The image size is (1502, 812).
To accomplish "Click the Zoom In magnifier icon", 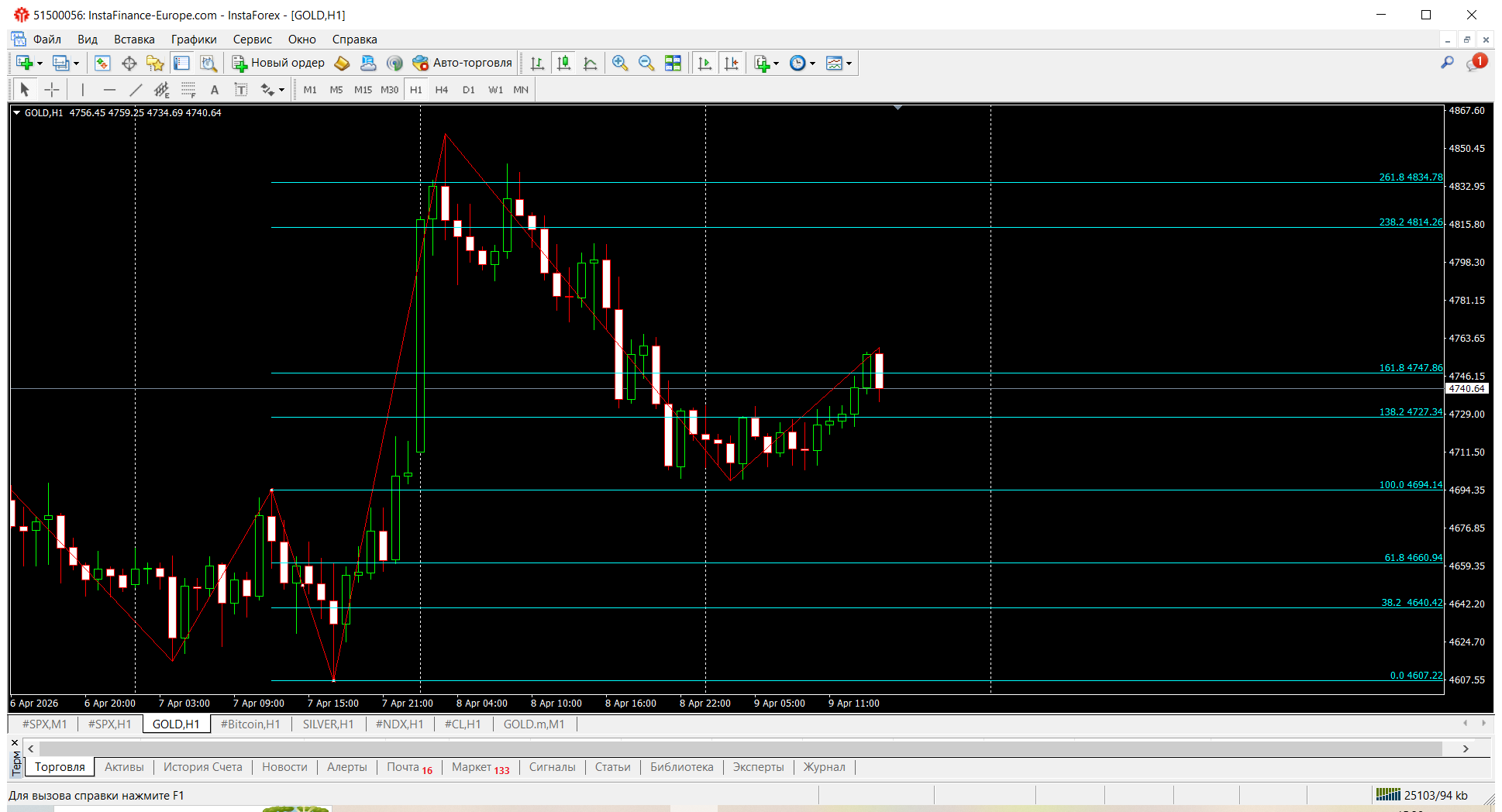I will click(620, 64).
